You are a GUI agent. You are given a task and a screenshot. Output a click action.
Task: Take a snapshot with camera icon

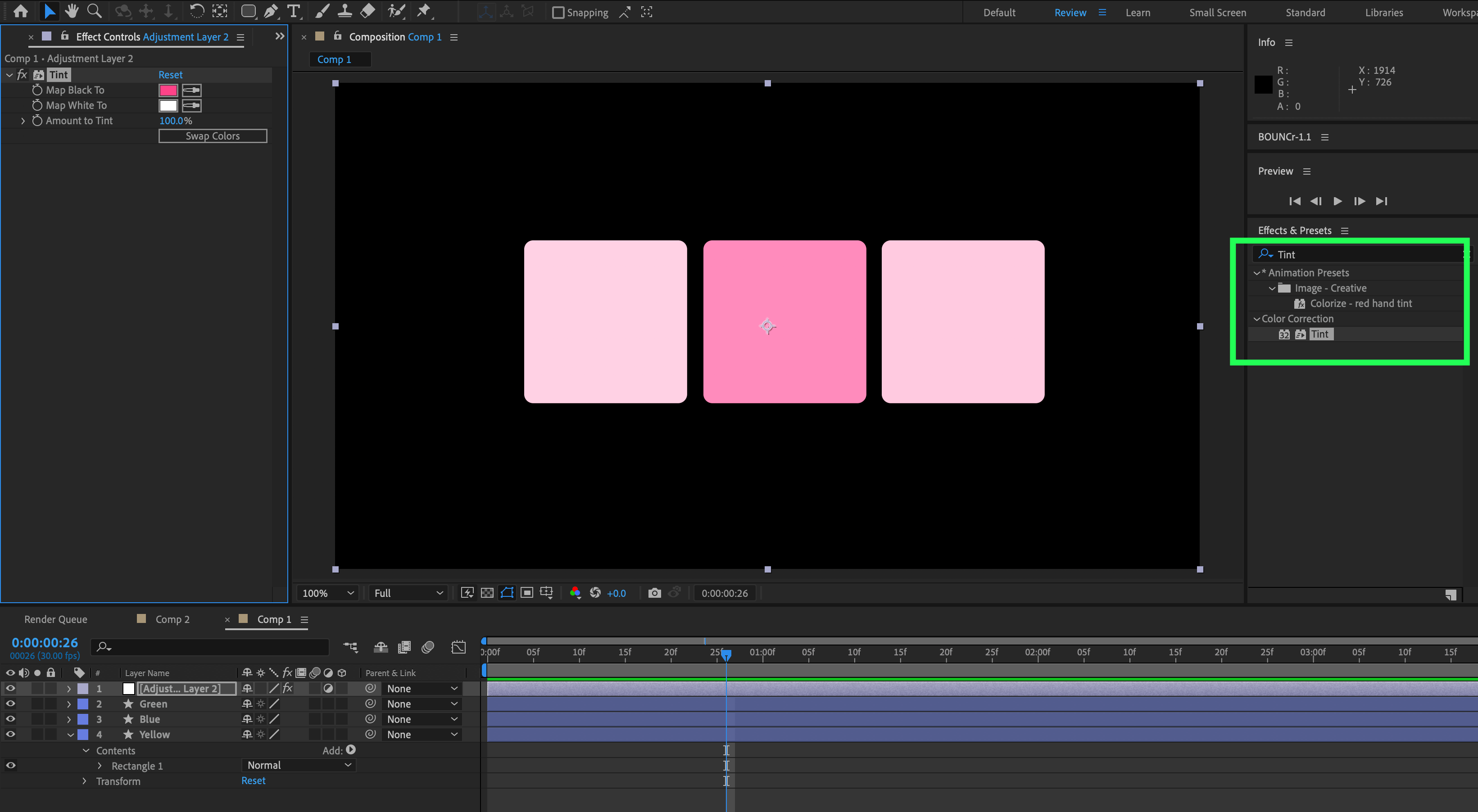click(654, 593)
